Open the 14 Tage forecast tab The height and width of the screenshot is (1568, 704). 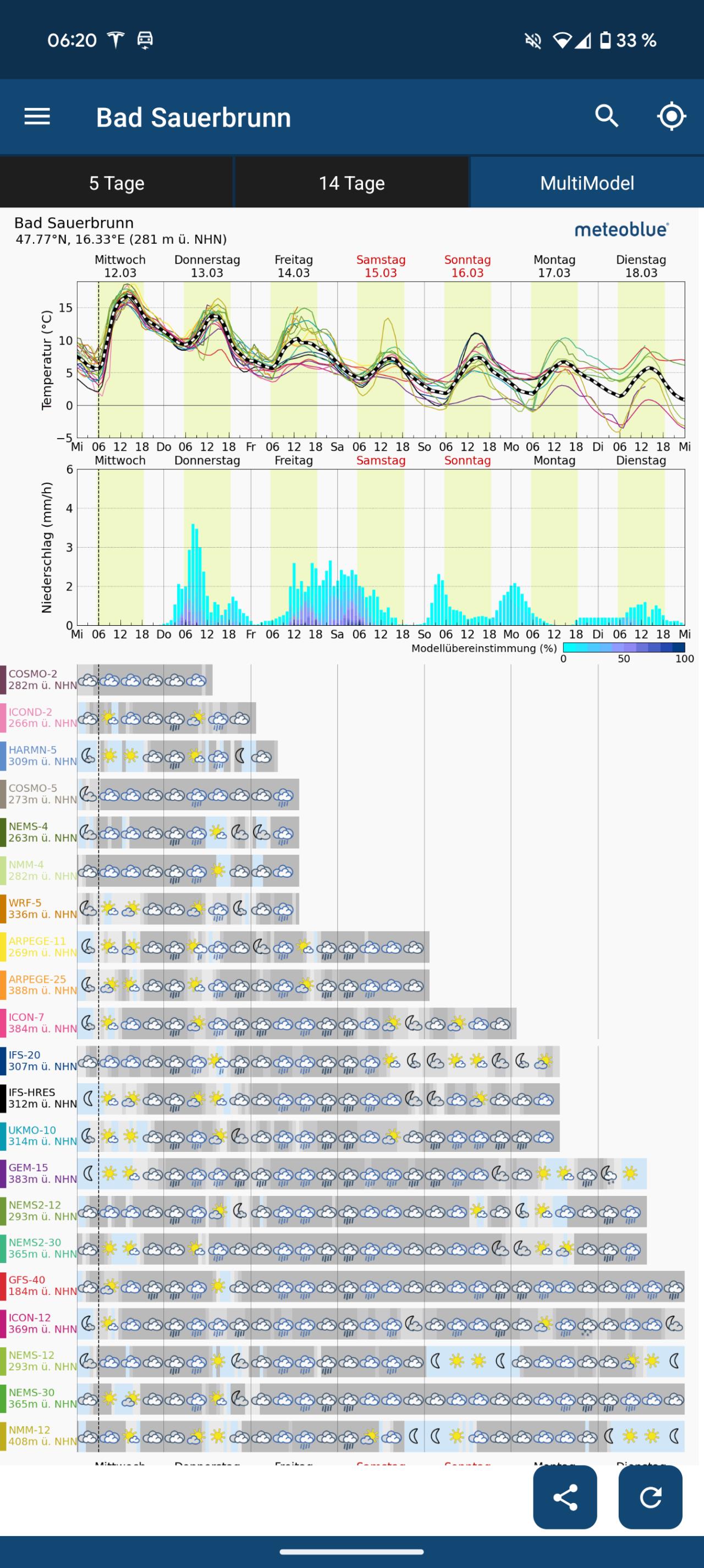(x=351, y=183)
